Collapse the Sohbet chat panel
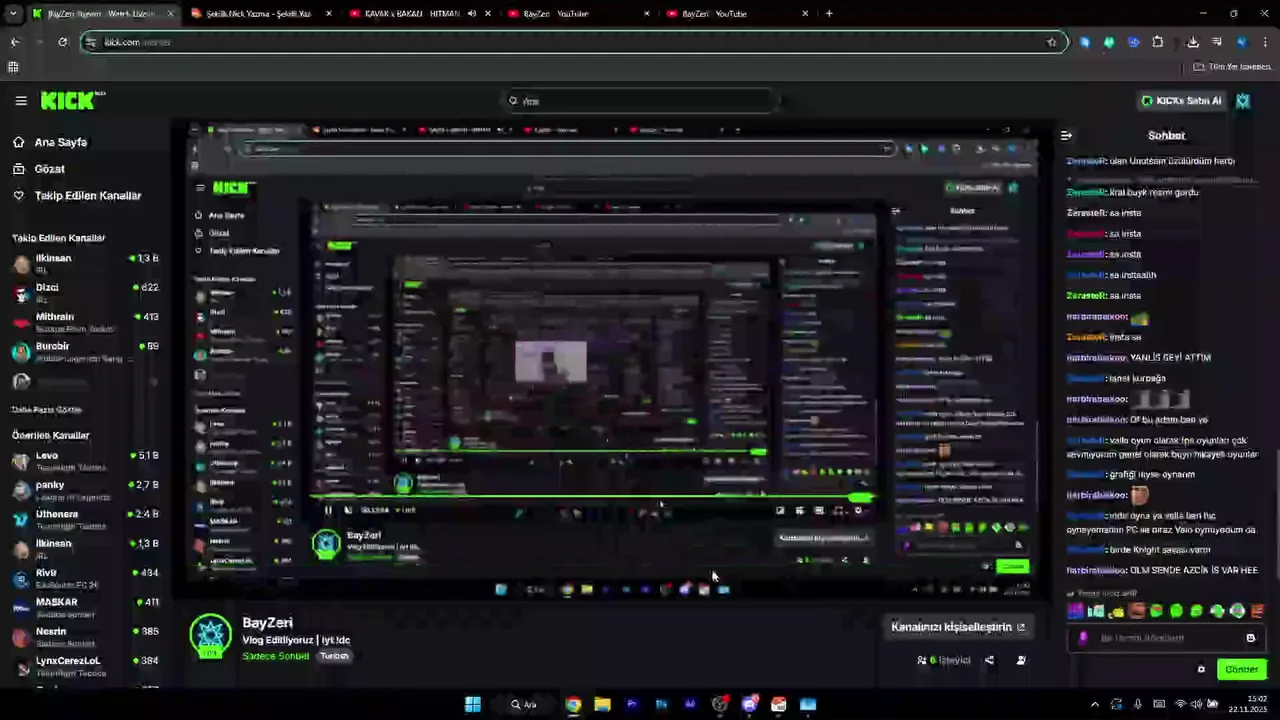This screenshot has width=1280, height=720. point(1066,135)
